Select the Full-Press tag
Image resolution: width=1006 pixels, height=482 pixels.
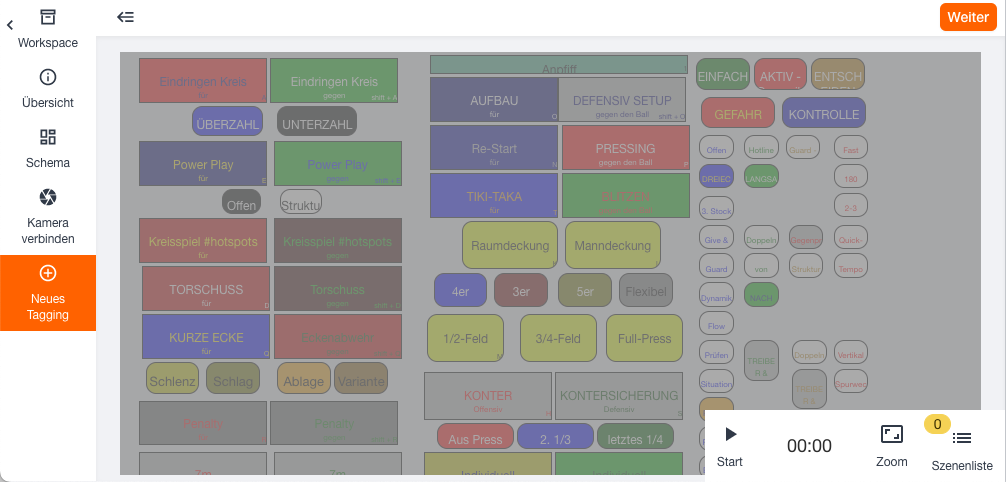coord(644,338)
